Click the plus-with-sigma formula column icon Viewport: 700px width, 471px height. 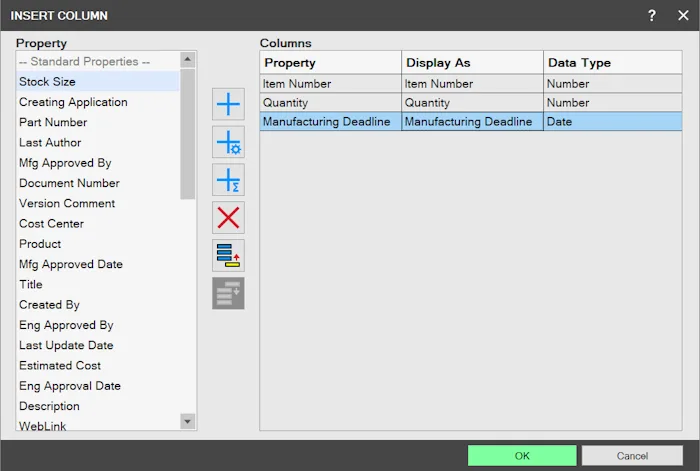click(228, 180)
